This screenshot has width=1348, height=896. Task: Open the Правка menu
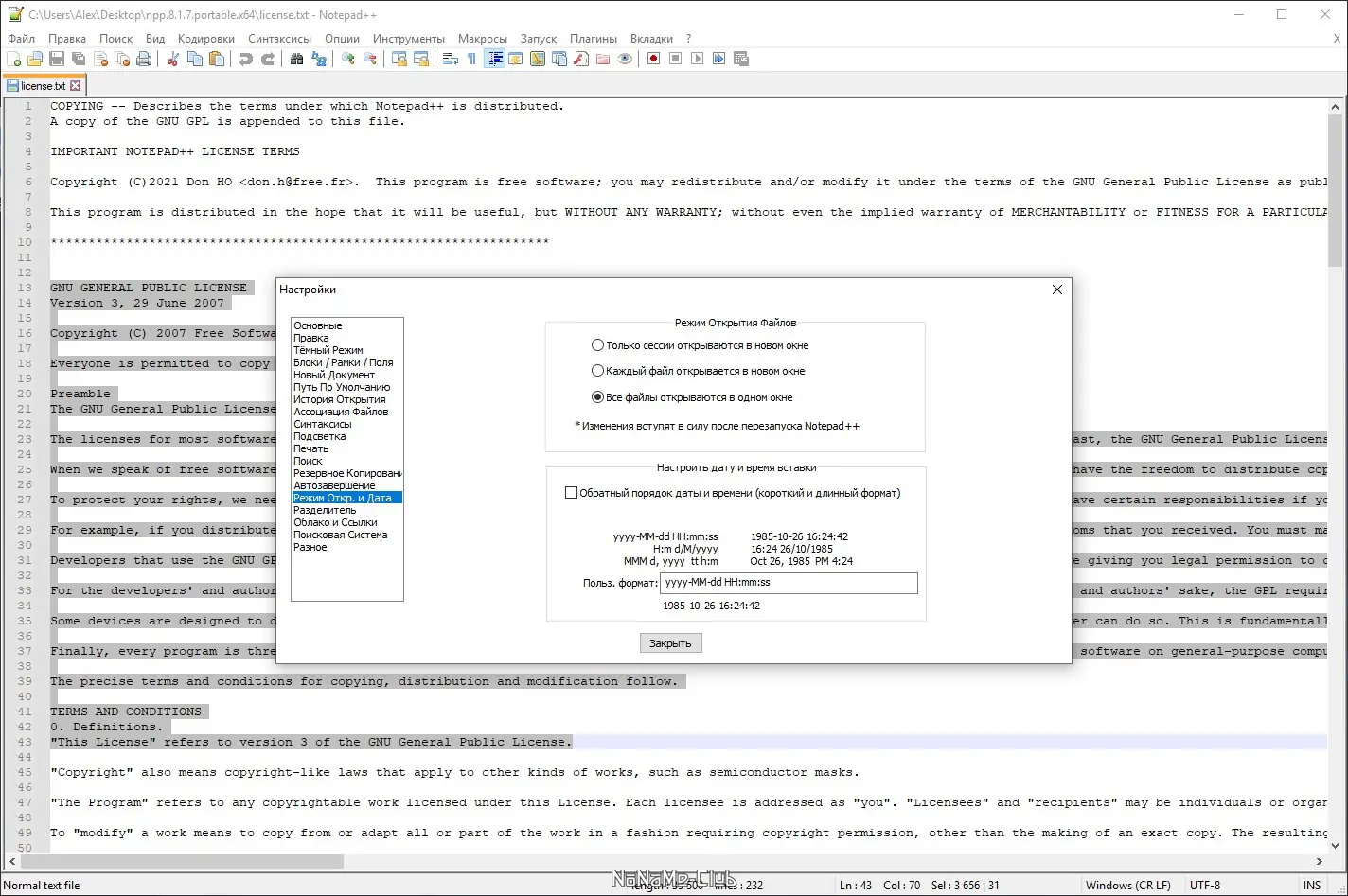click(67, 39)
